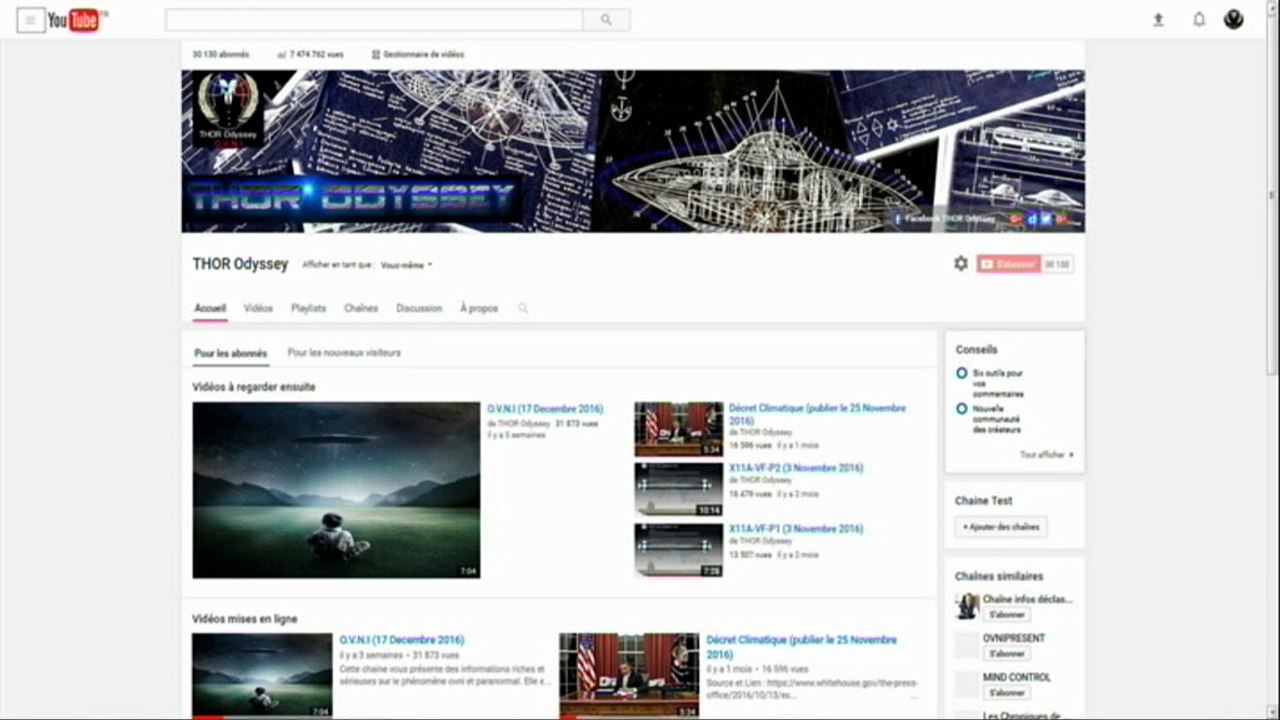Open the Discussion tab
Image resolution: width=1280 pixels, height=720 pixels.
click(419, 309)
